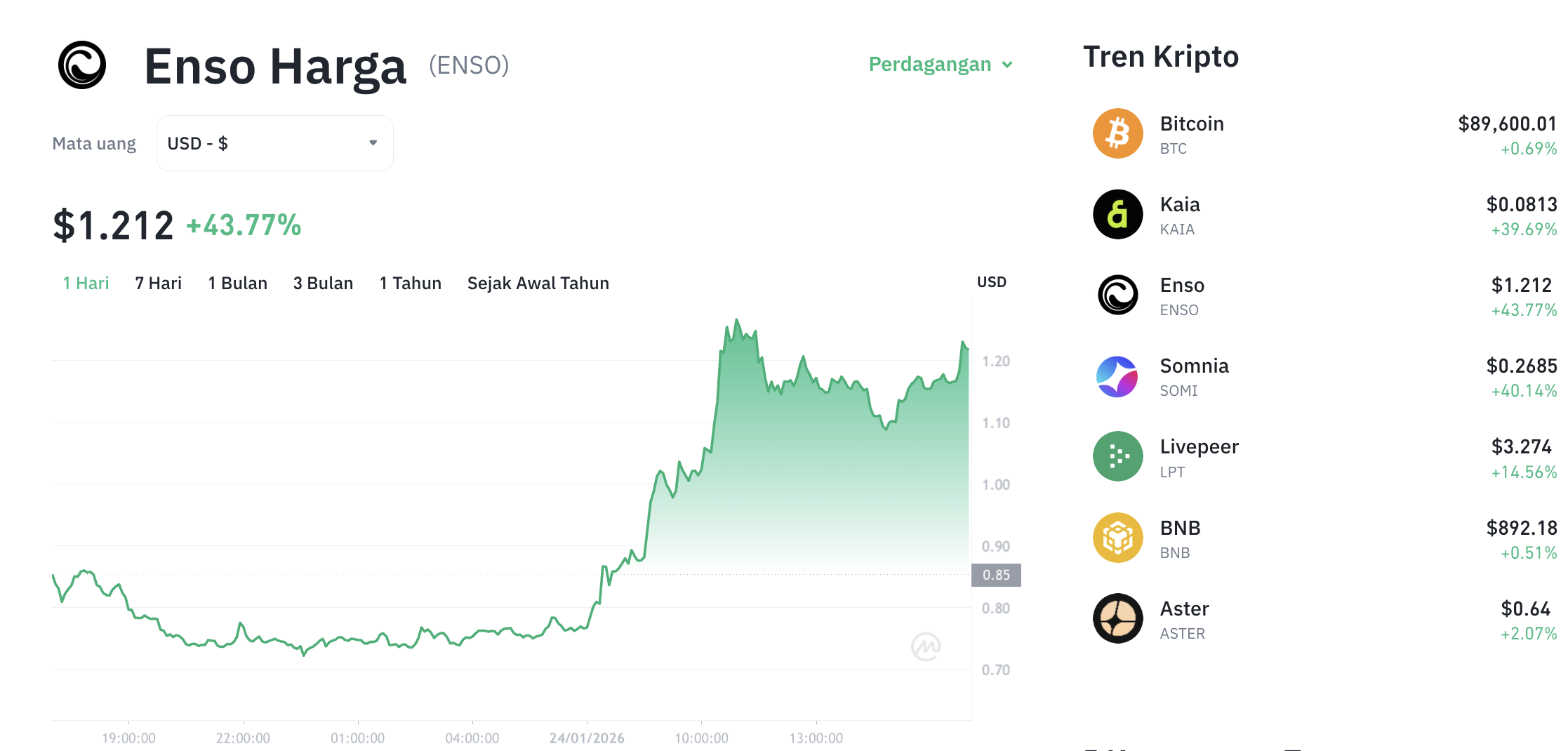Click the Bitcoin price $89,600.01 link
Viewport: 1568px width, 751px height.
pyautogui.click(x=1507, y=123)
